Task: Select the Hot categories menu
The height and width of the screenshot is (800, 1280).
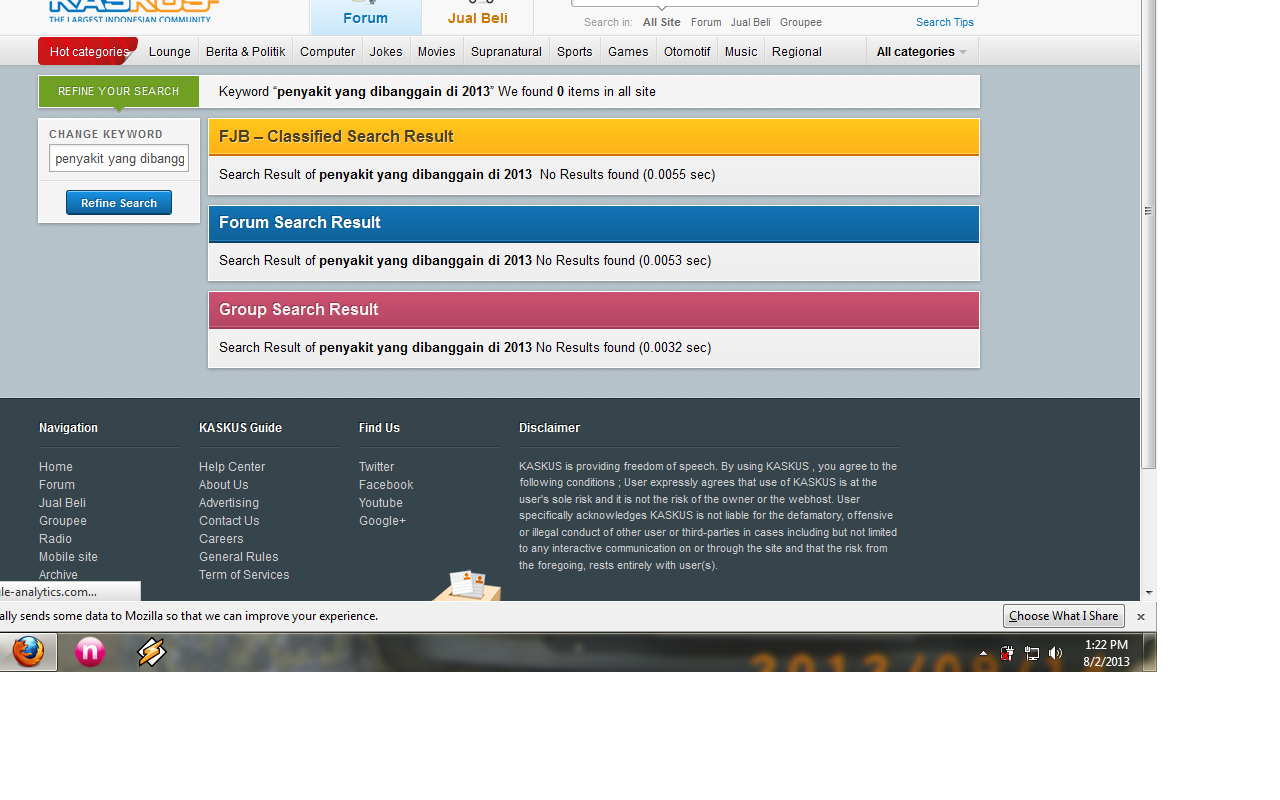Action: pyautogui.click(x=88, y=51)
